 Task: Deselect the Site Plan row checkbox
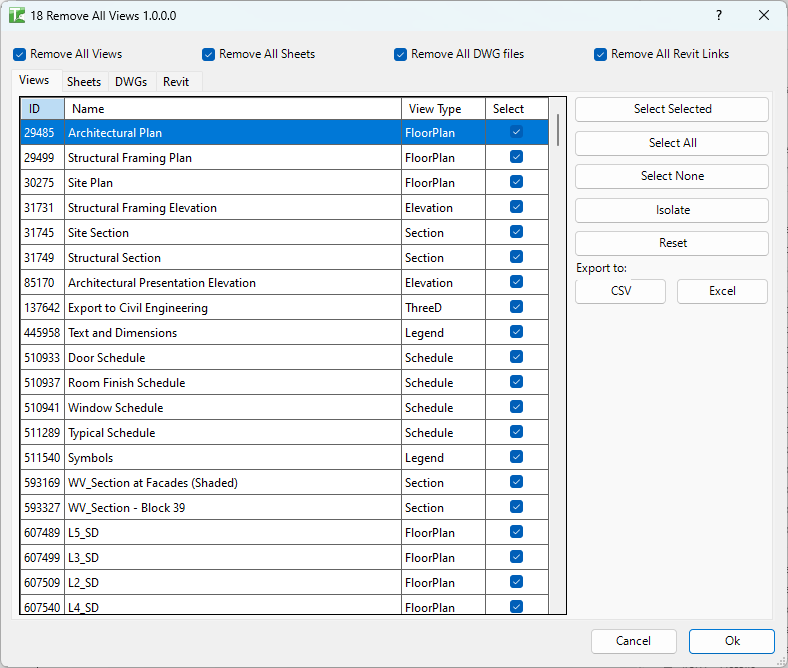(516, 182)
